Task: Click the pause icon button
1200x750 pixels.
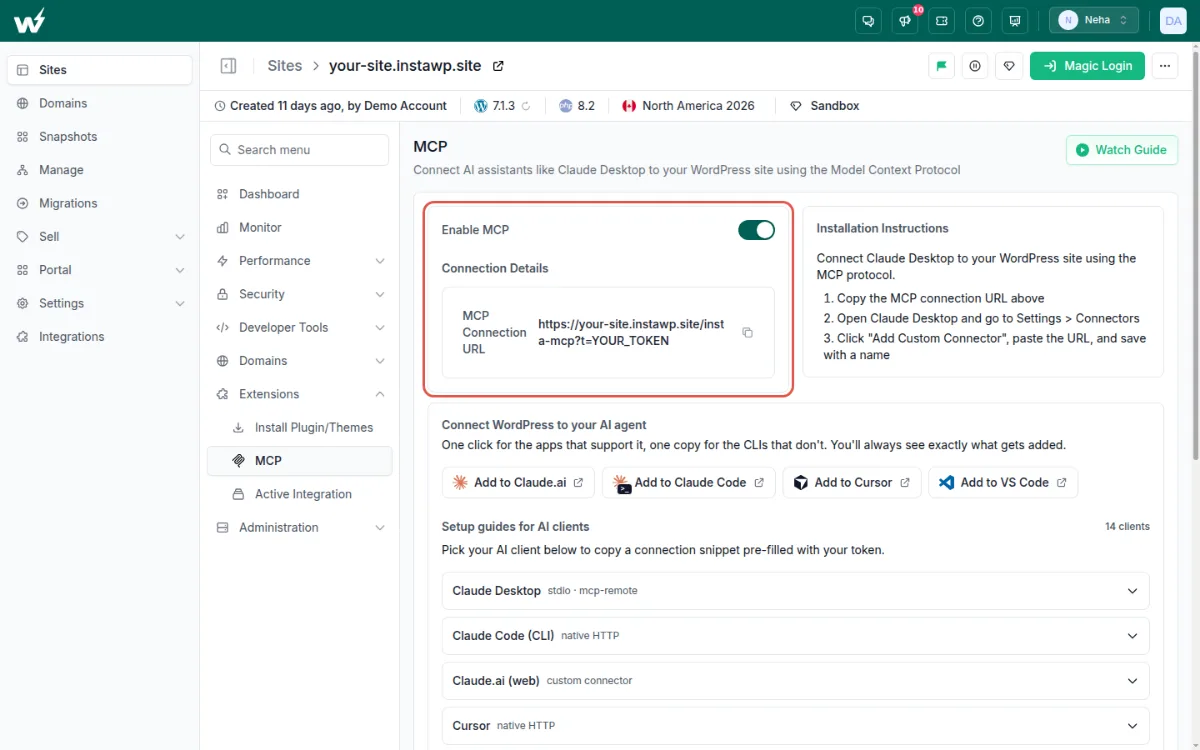Action: pos(975,66)
